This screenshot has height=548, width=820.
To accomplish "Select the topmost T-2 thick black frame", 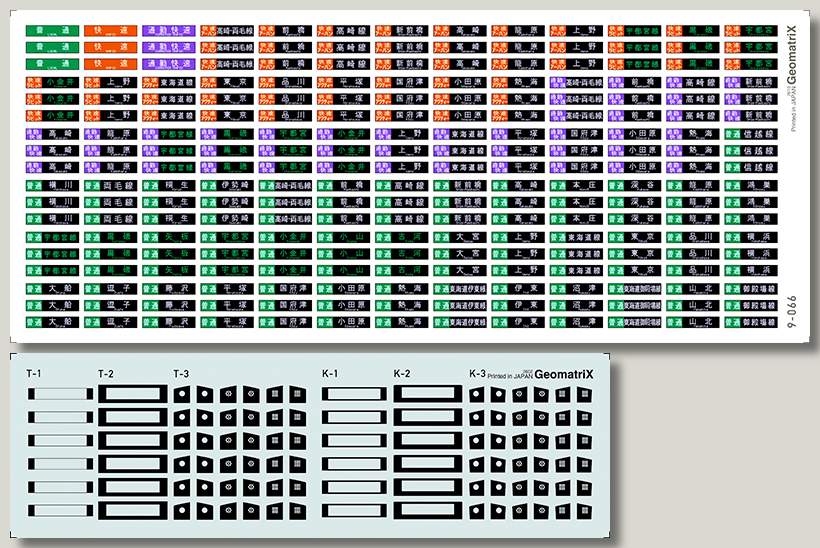I will (133, 394).
